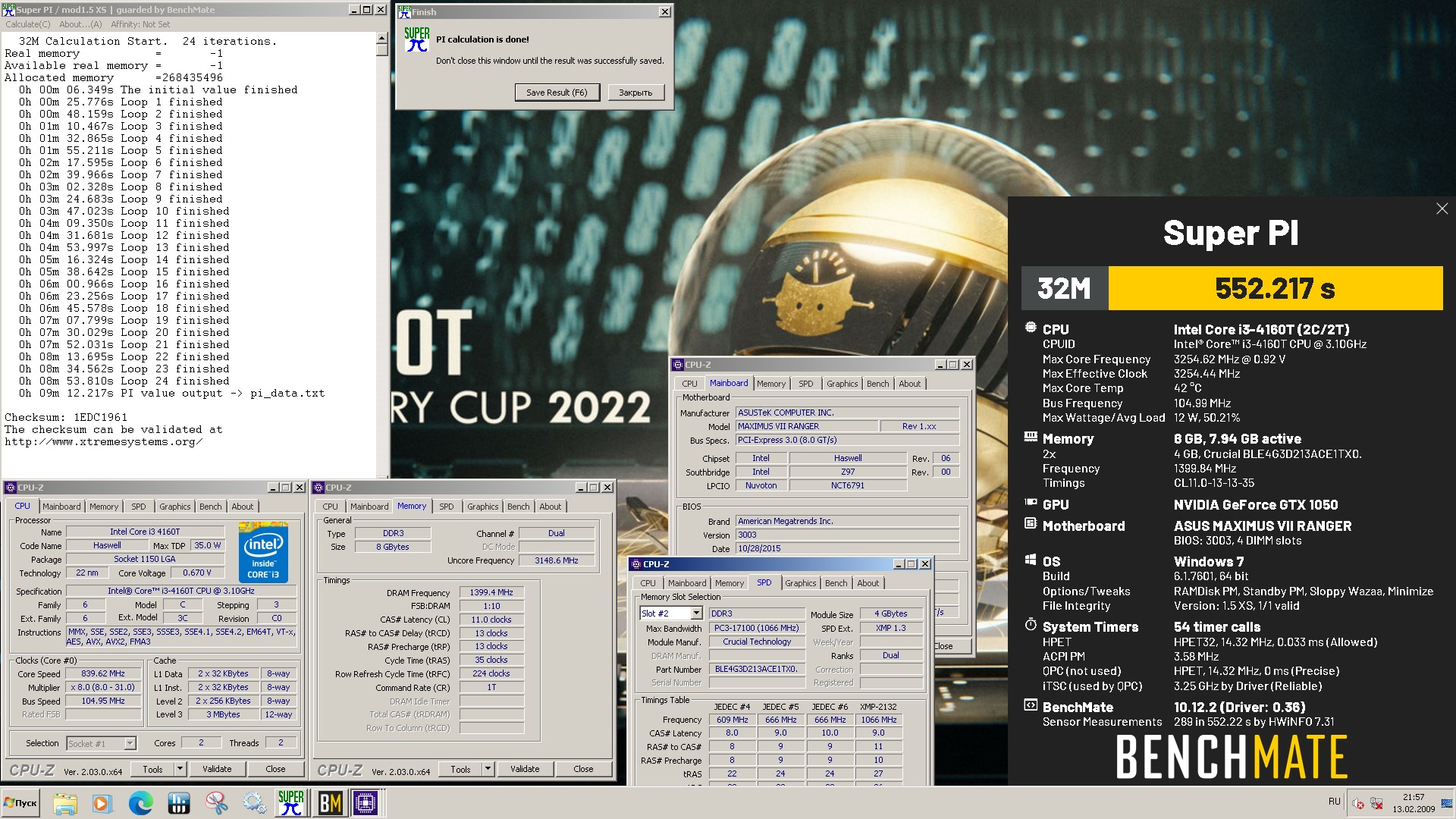1456x819 pixels.
Task: Launch Microsoft Edge from the taskbar
Action: (140, 803)
